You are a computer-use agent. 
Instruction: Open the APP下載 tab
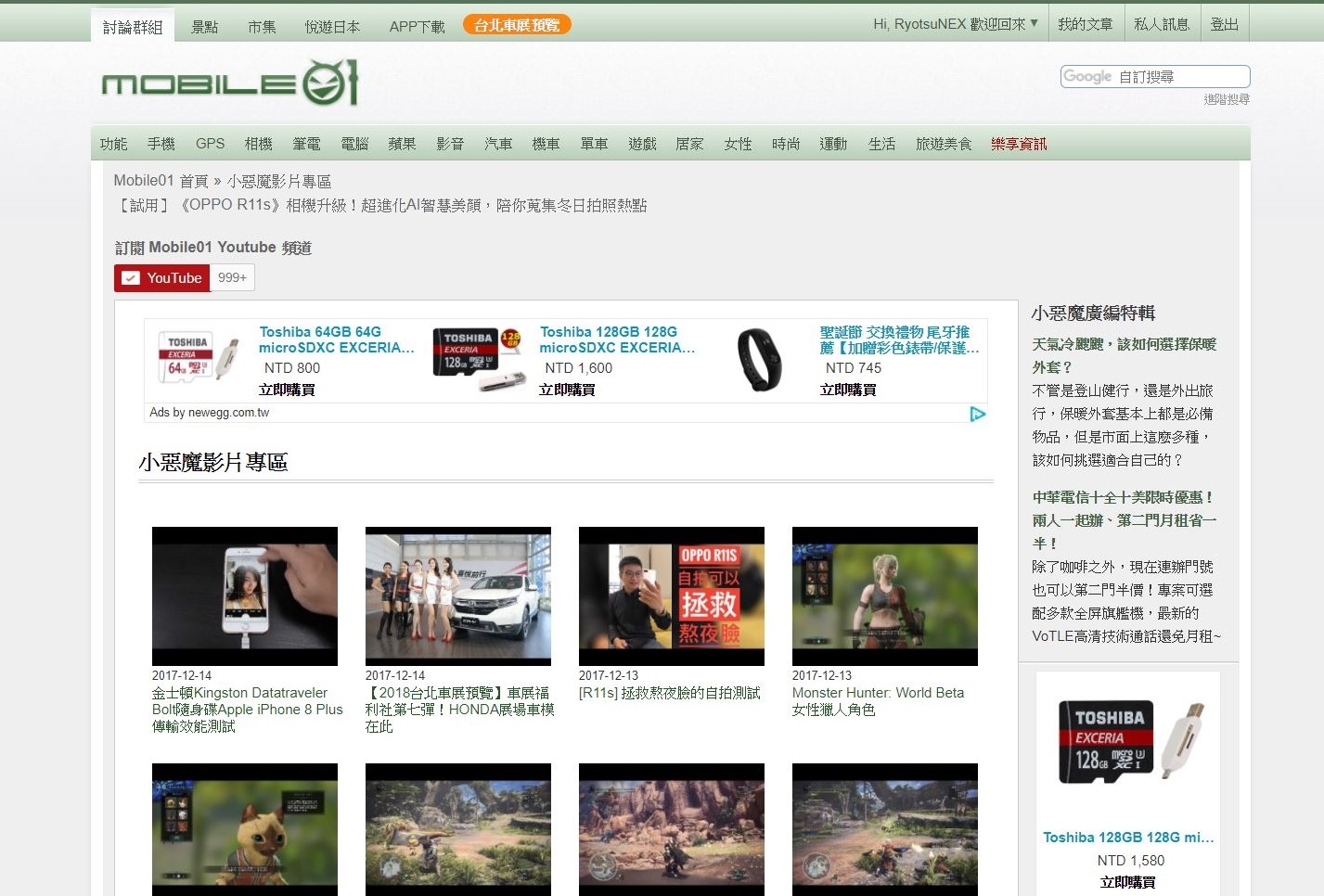(418, 27)
